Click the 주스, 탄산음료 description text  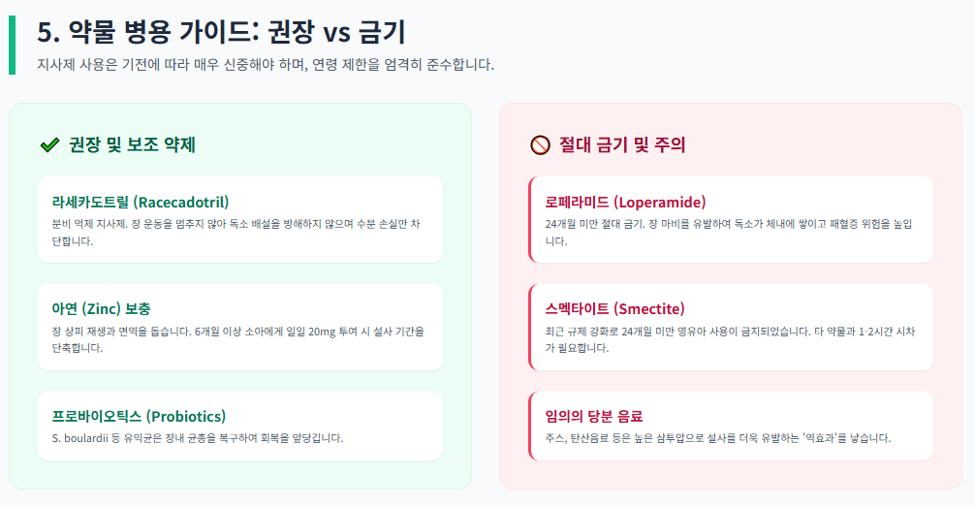(x=718, y=439)
